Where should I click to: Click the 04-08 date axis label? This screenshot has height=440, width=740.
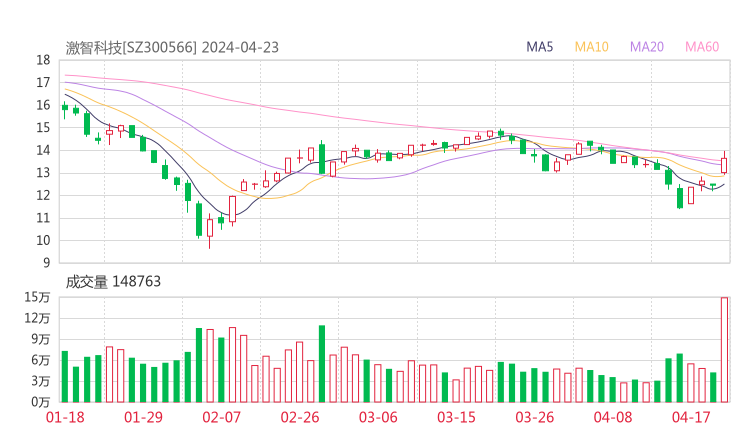point(613,417)
